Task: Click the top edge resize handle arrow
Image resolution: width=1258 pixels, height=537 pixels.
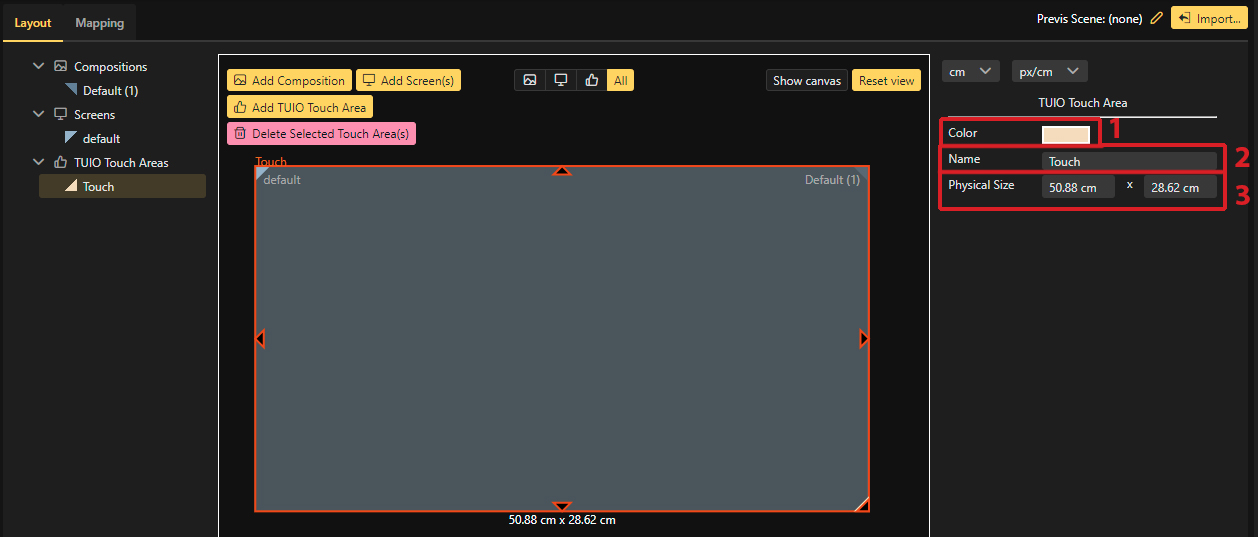Action: pos(562,171)
